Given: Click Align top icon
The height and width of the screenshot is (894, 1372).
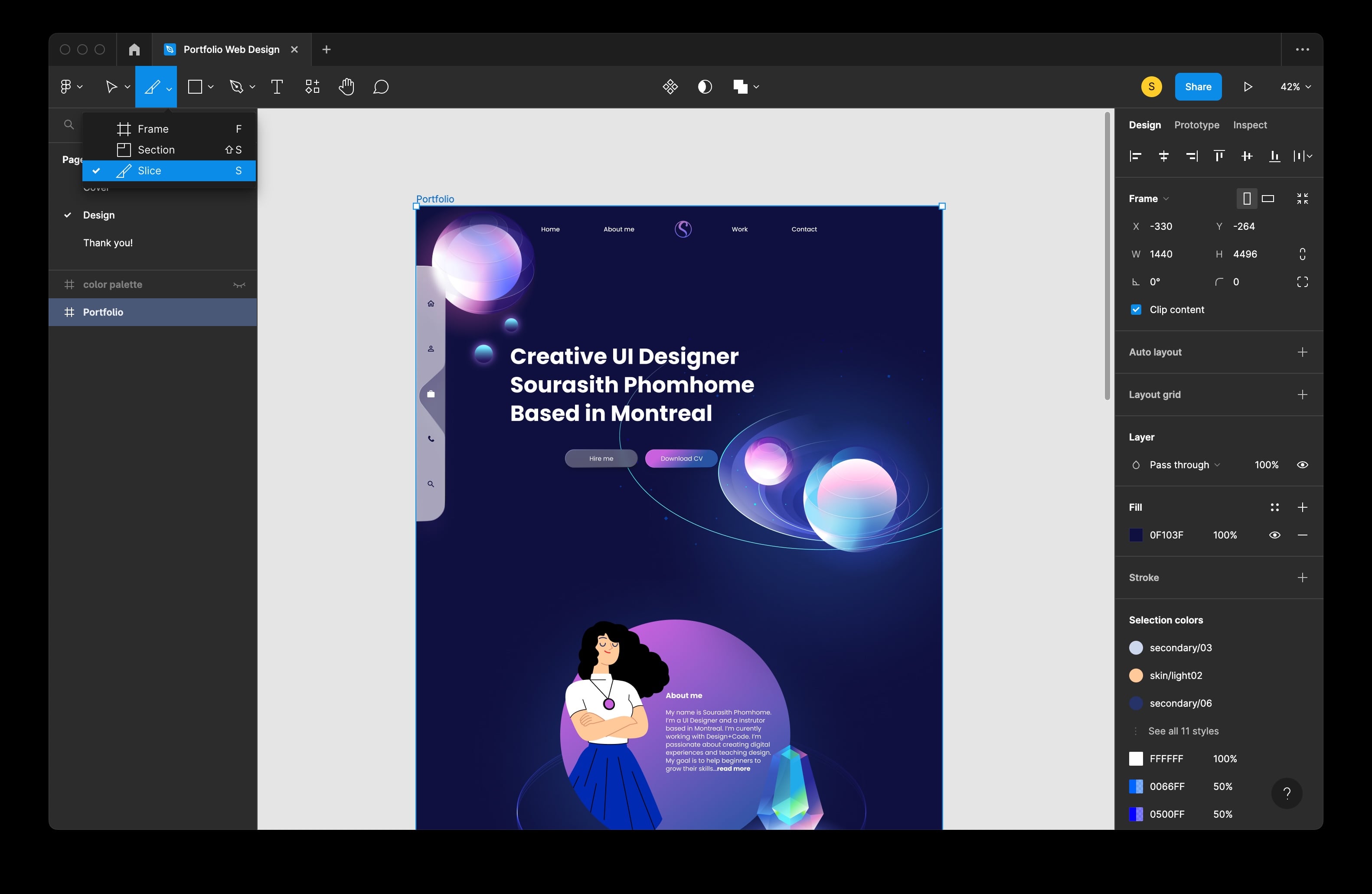Looking at the screenshot, I should [1219, 156].
